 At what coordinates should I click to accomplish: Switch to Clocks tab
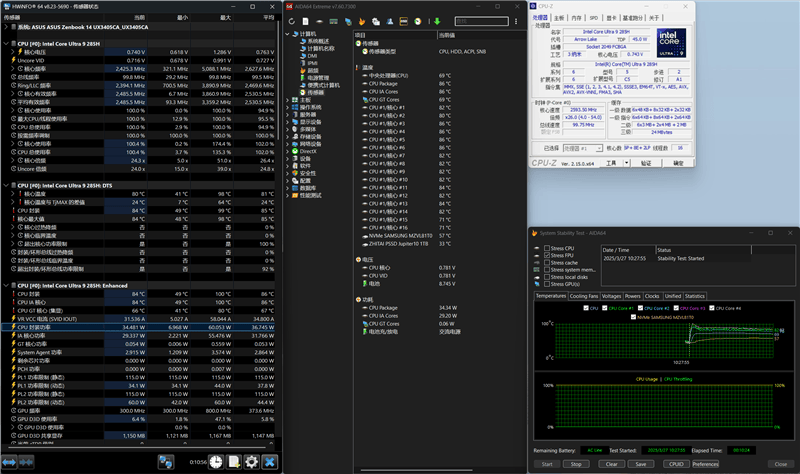[x=652, y=296]
